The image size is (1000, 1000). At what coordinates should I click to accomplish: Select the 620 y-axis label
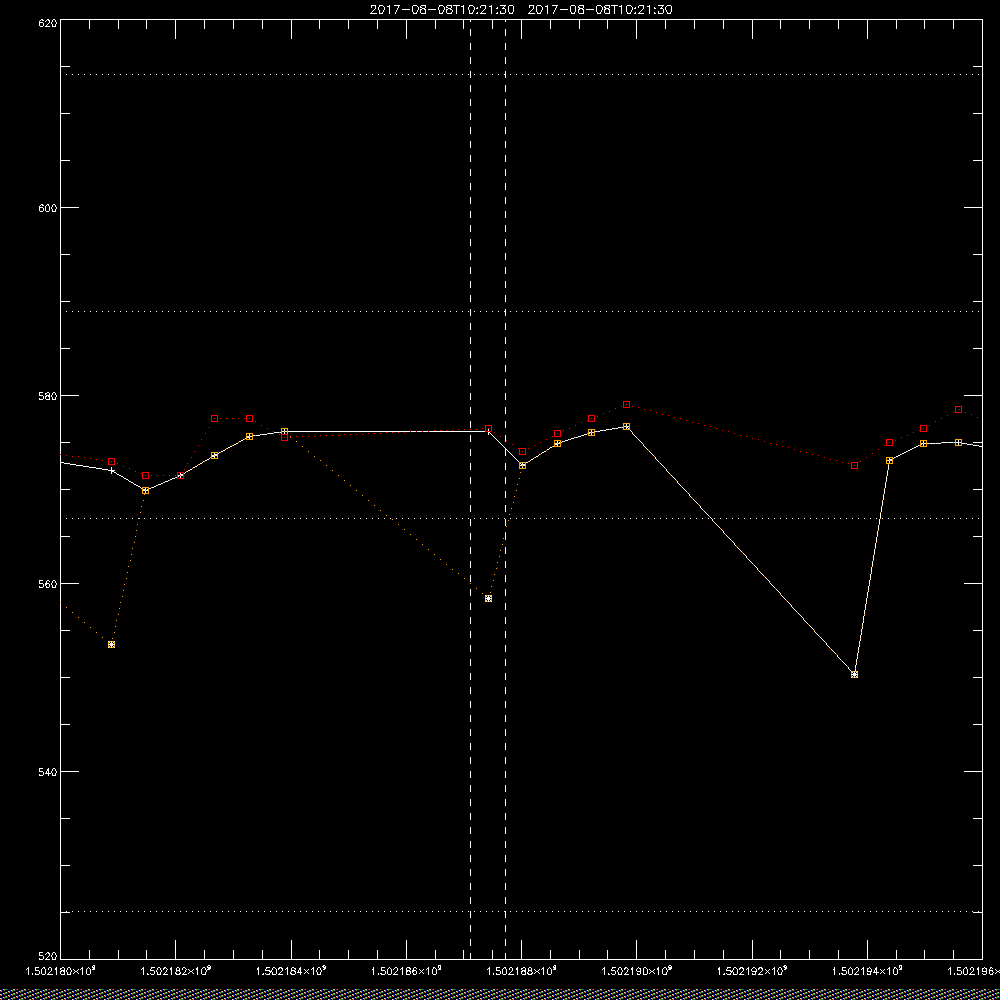(49, 23)
